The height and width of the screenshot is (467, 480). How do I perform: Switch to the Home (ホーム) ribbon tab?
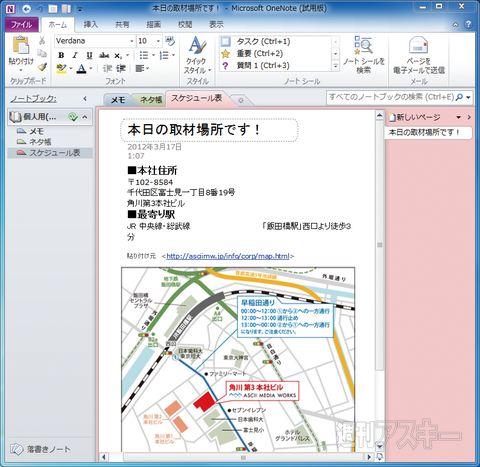point(57,25)
